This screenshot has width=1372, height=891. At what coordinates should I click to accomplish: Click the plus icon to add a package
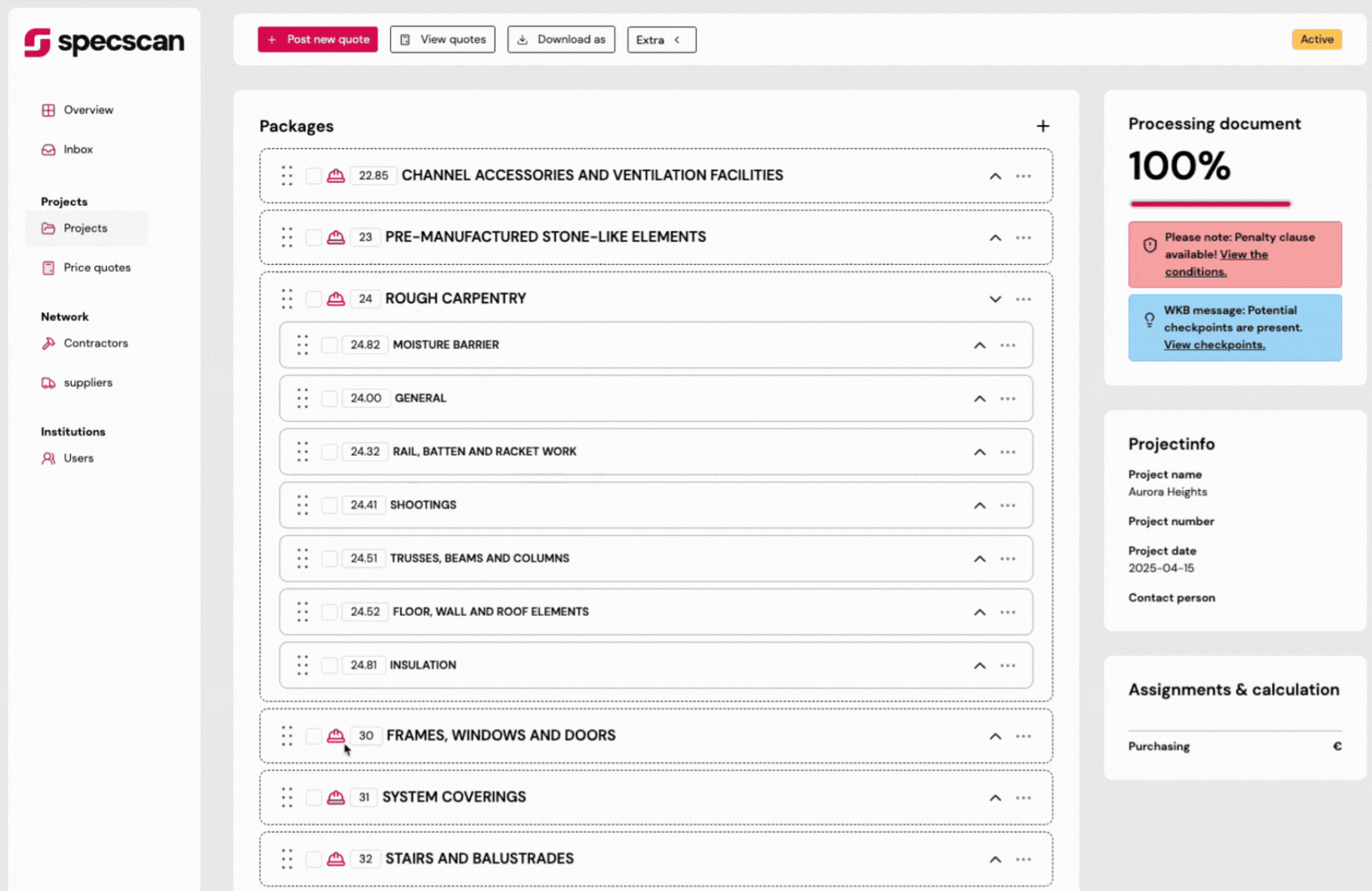click(1043, 126)
